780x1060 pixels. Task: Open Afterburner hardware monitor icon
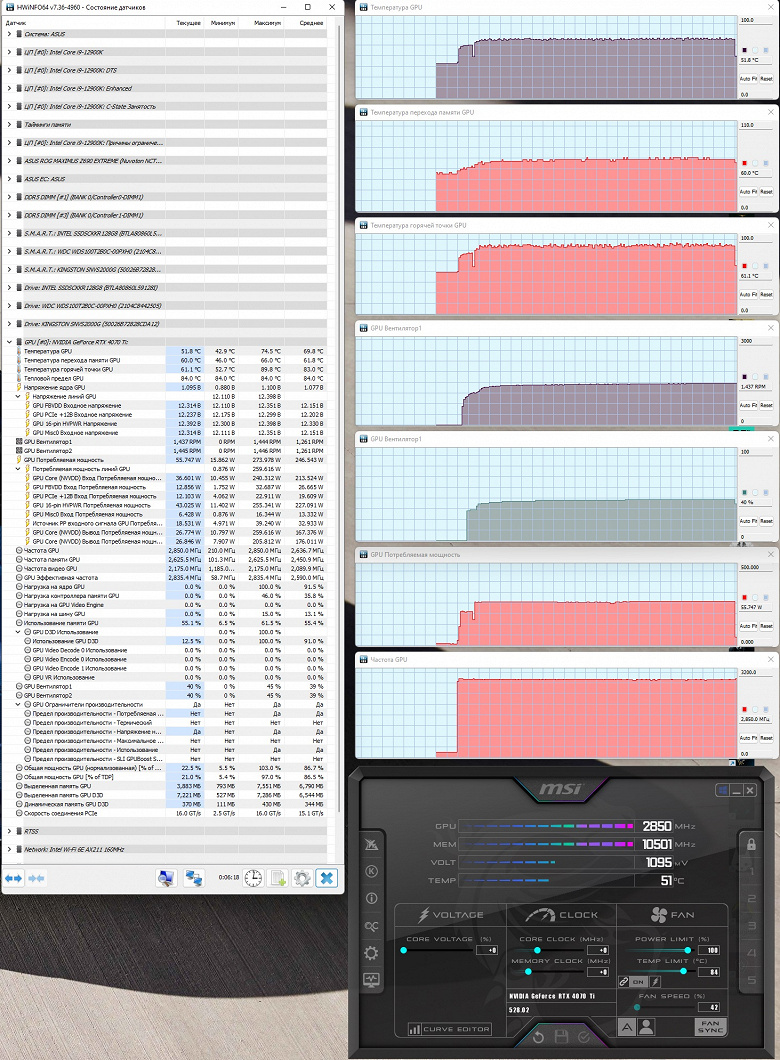pos(371,980)
